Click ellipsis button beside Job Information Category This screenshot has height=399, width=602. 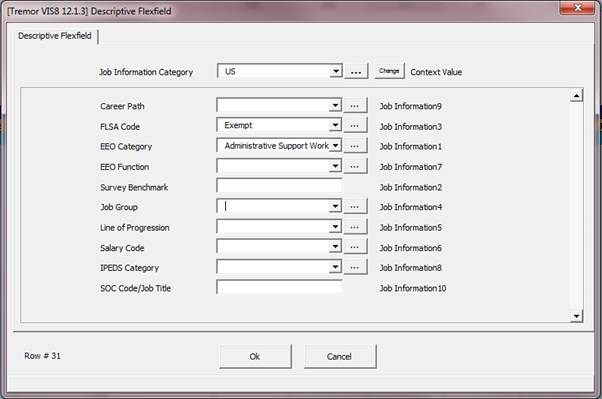356,72
